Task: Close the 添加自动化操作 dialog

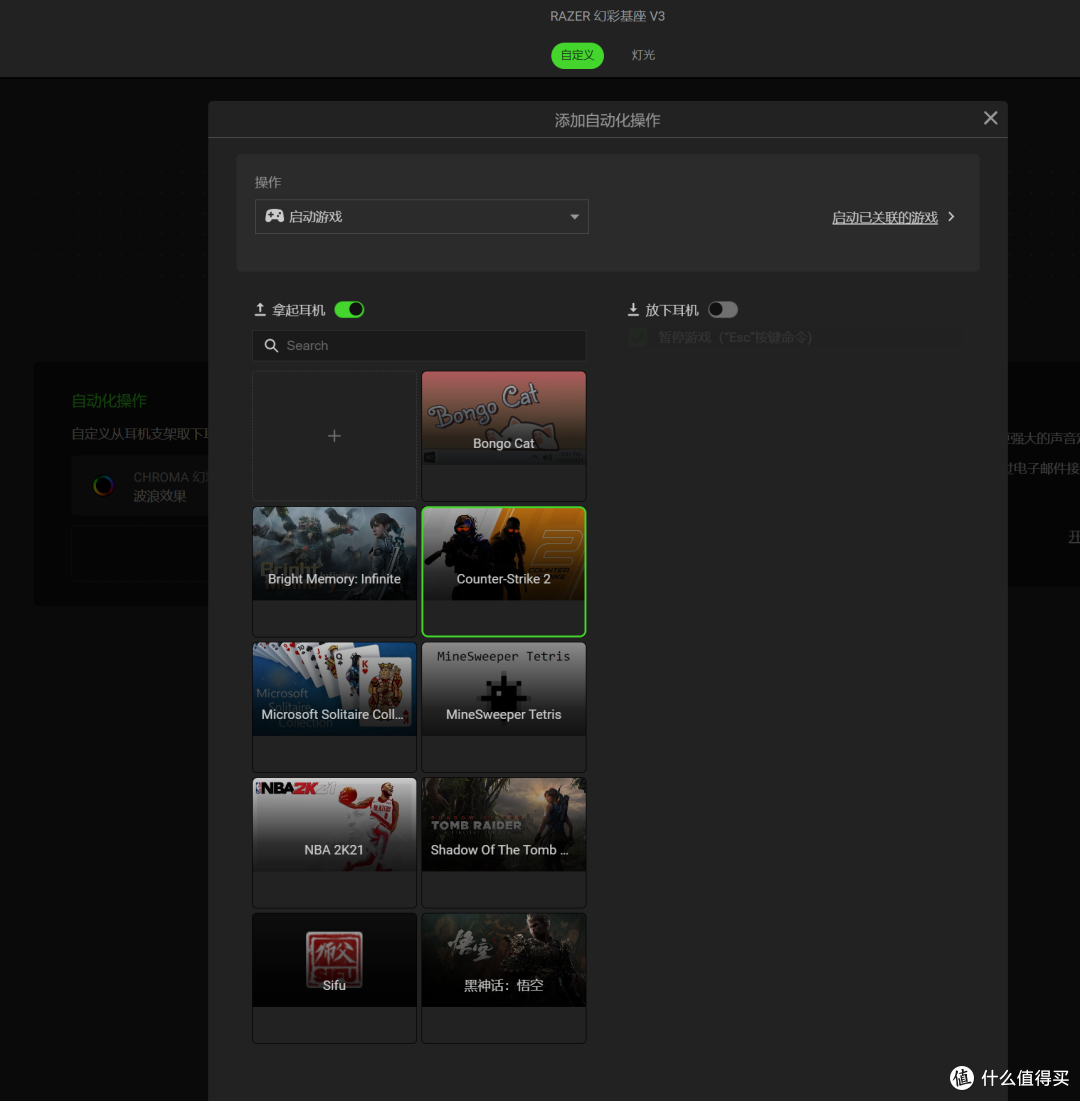Action: click(990, 118)
